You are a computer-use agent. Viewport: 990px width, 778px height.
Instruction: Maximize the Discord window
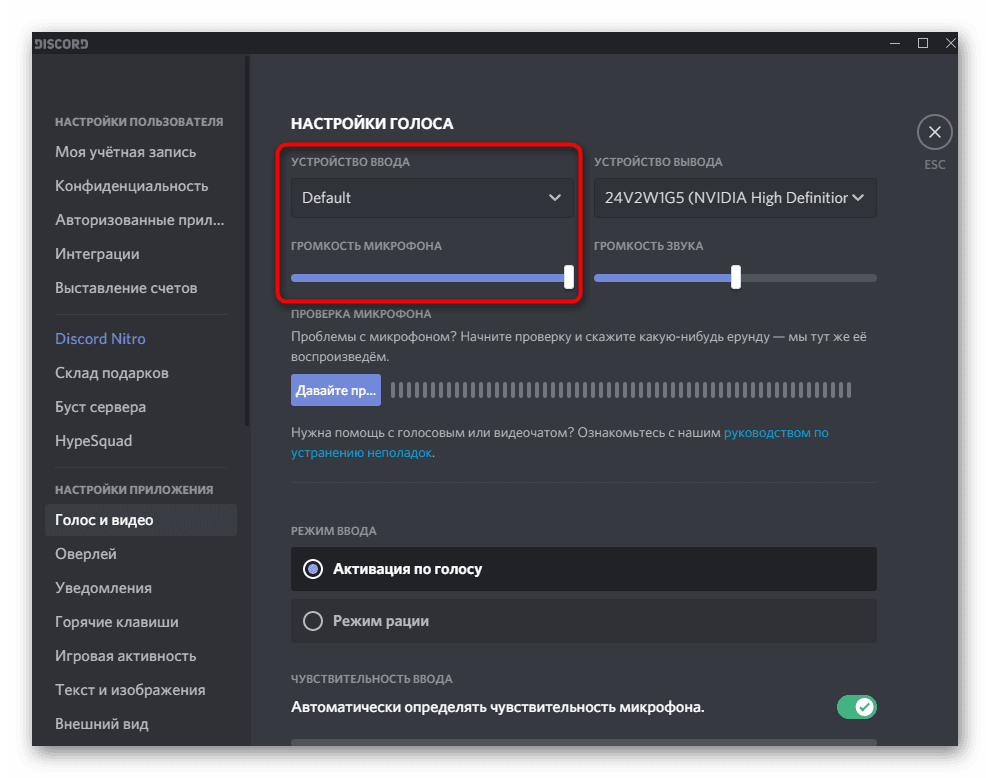pos(922,44)
